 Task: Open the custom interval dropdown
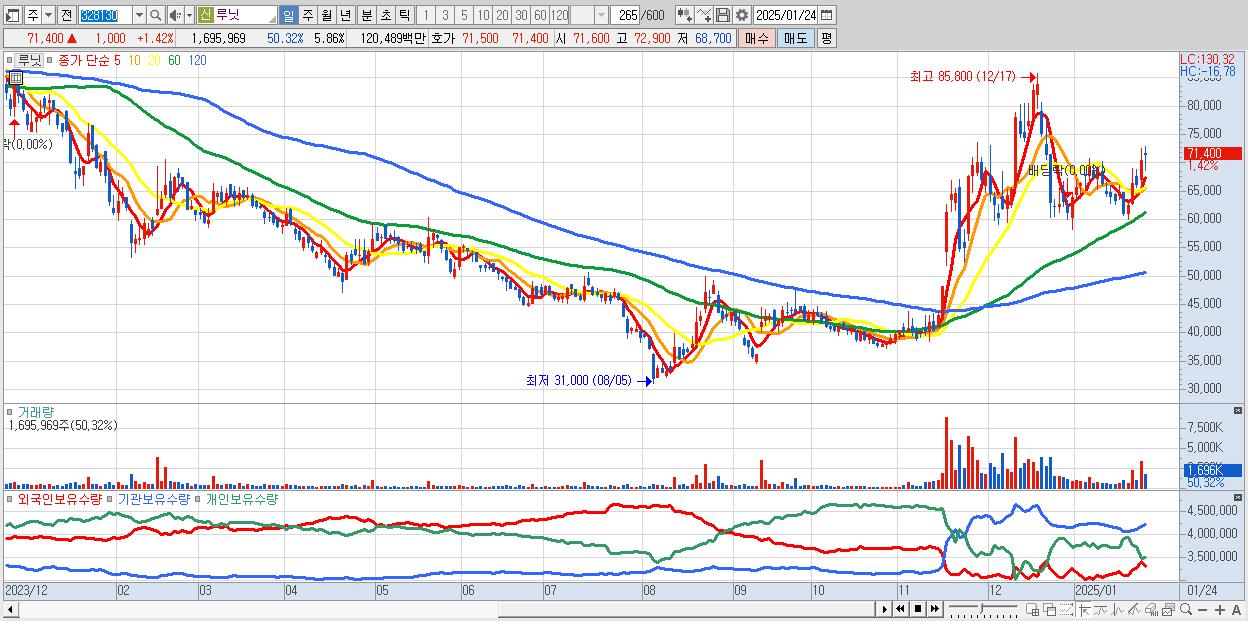[x=601, y=16]
